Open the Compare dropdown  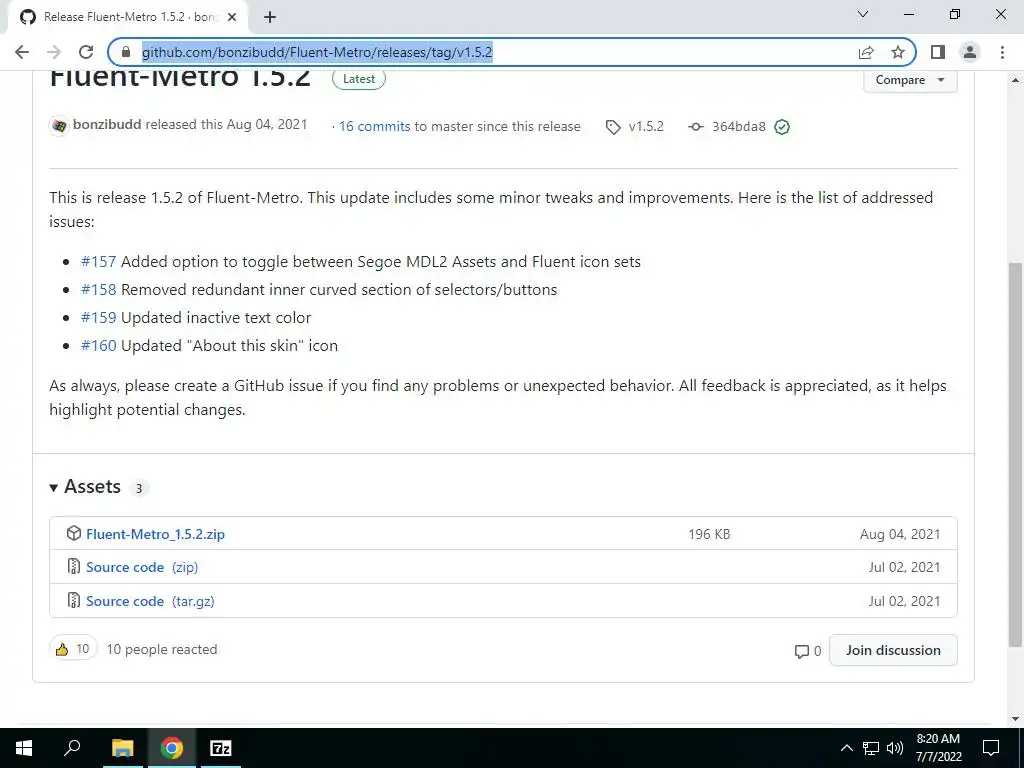point(910,80)
